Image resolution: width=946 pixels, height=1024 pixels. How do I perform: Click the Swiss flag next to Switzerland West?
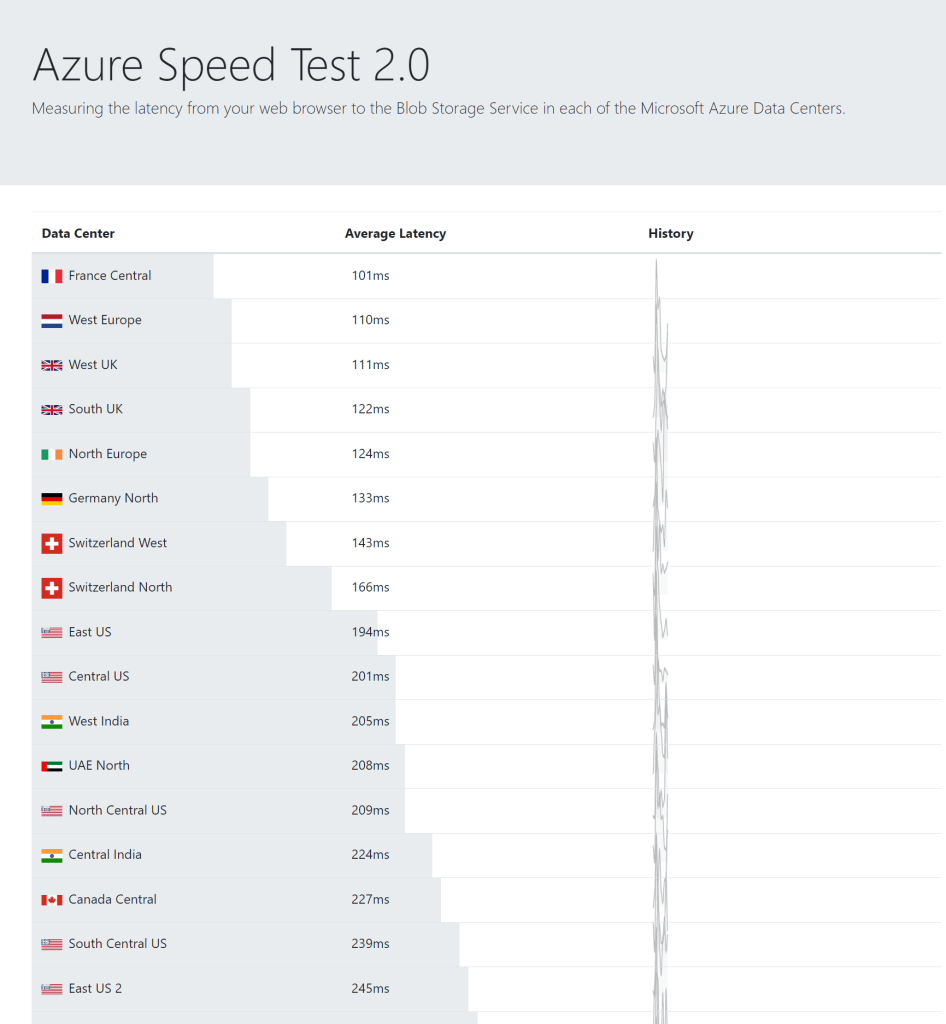click(51, 543)
